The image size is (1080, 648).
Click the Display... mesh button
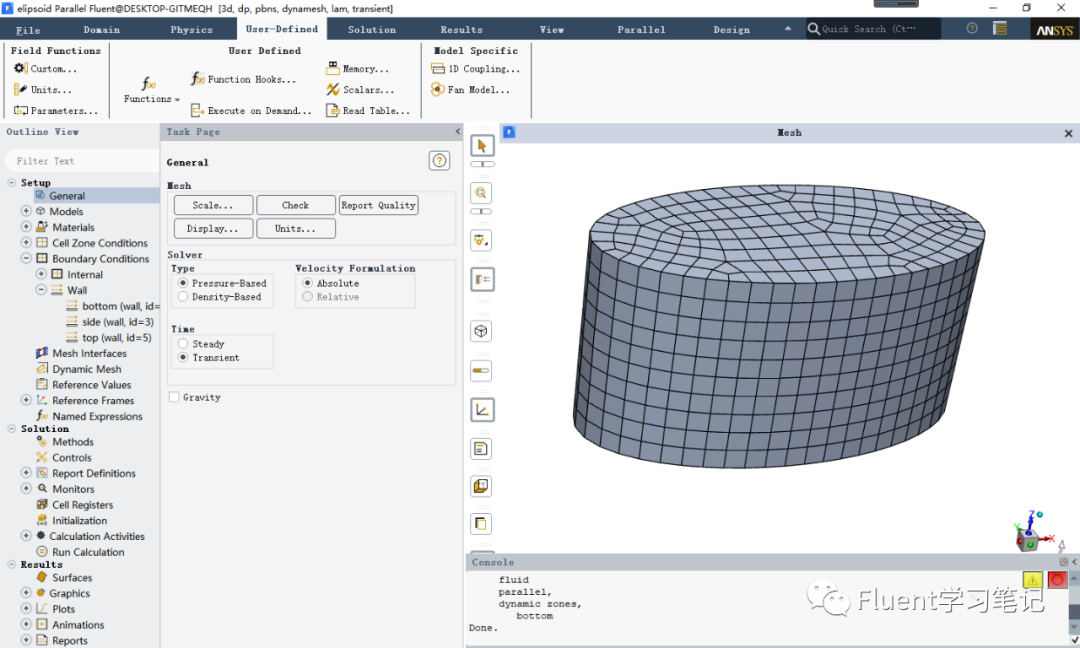[213, 229]
